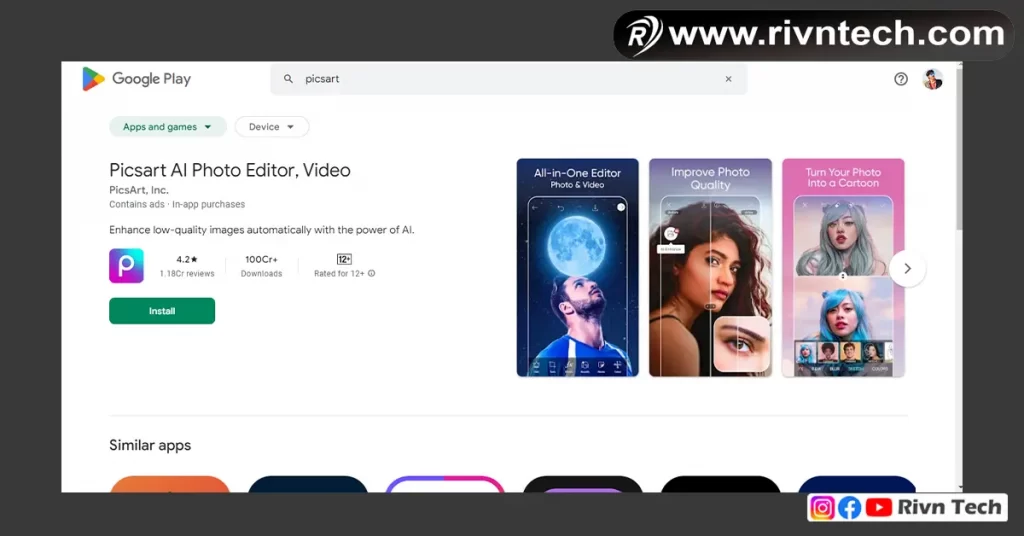Open the Turn Your Photo Into a Cartoon screenshot
Screen dimensions: 1024x536
tap(843, 268)
